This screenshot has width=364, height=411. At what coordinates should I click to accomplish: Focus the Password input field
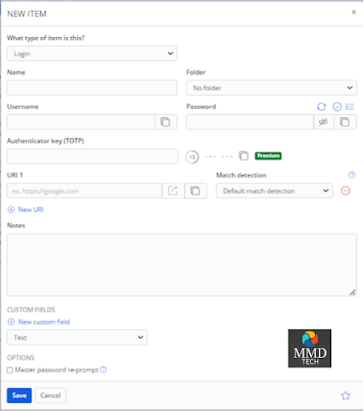(250, 122)
